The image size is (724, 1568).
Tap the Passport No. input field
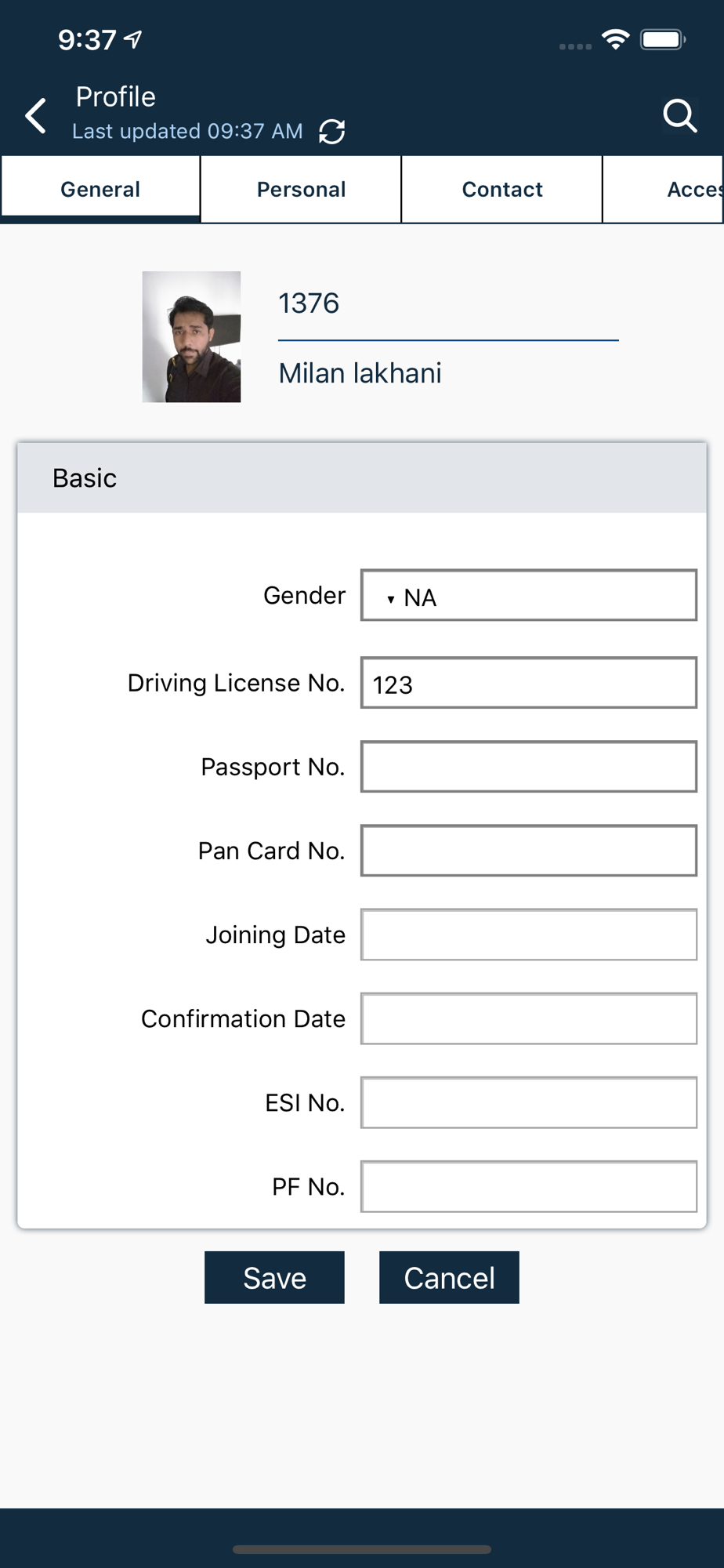pos(529,767)
